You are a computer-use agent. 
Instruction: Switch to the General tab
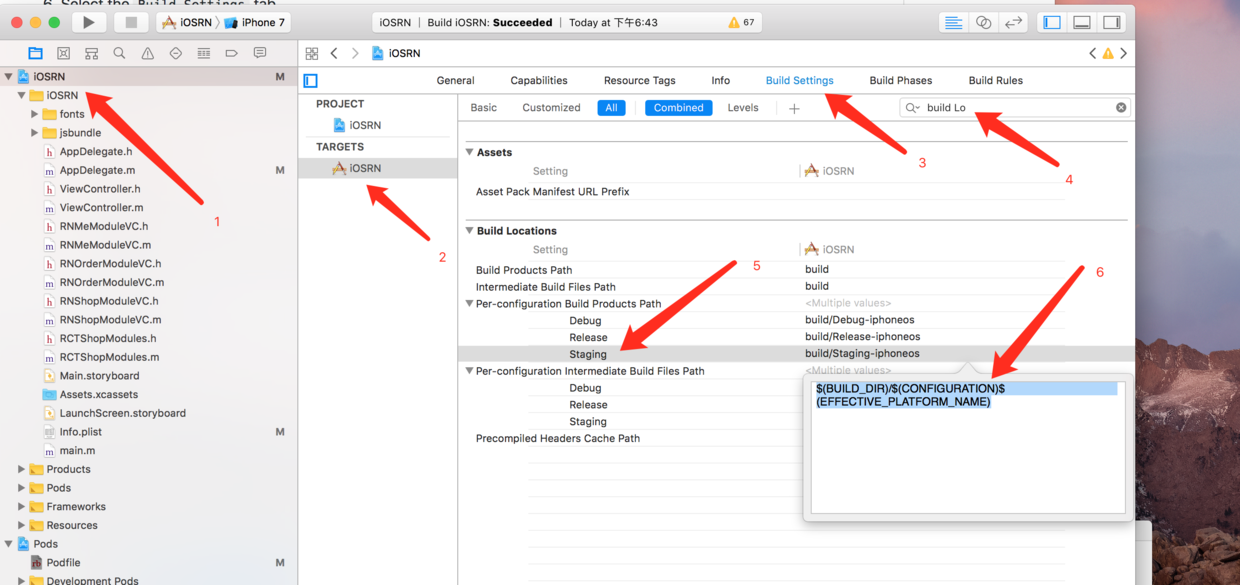coord(455,80)
